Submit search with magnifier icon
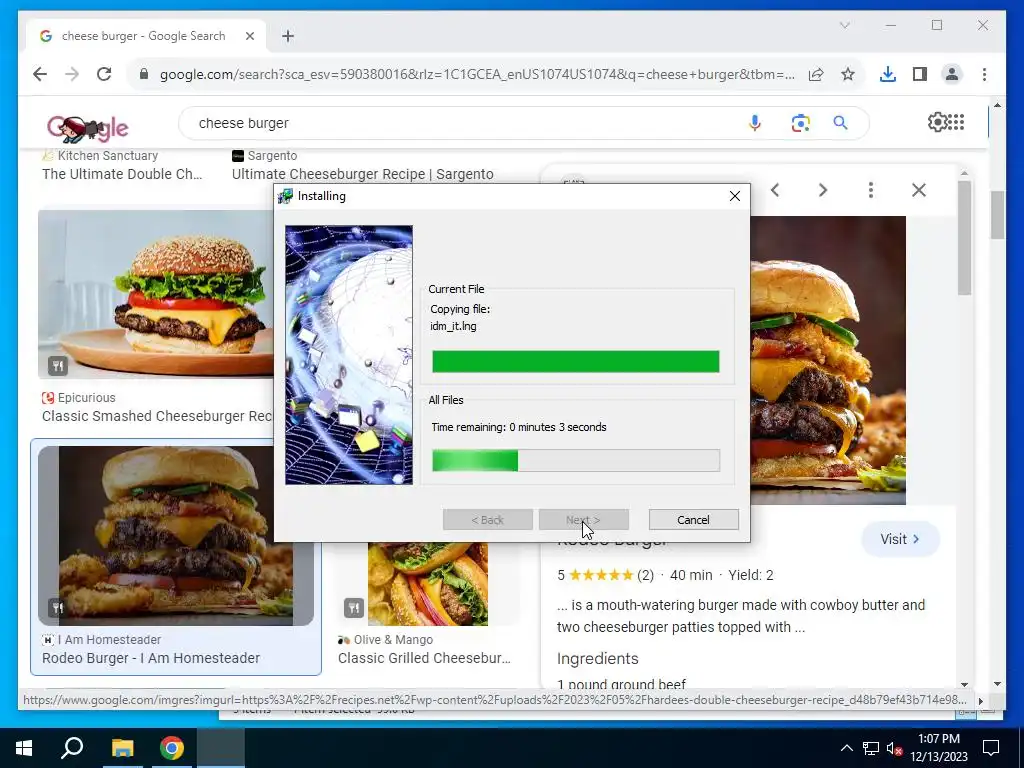 click(x=840, y=123)
